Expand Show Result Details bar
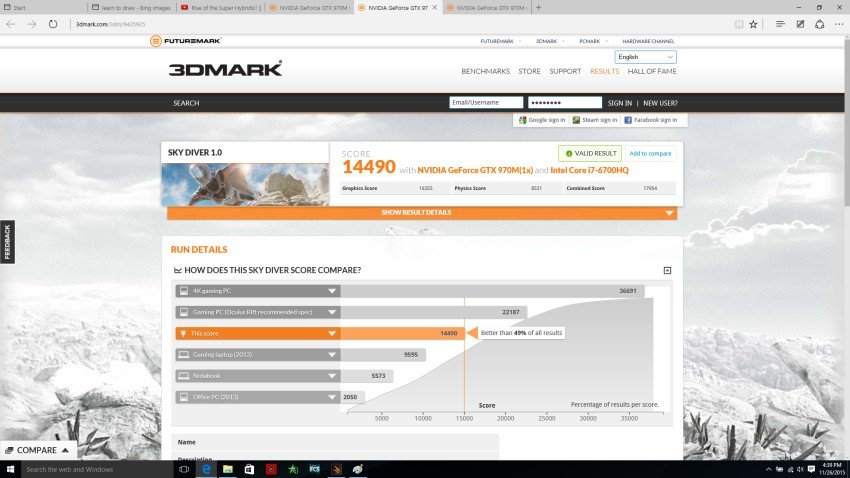The image size is (850, 478). tap(421, 213)
